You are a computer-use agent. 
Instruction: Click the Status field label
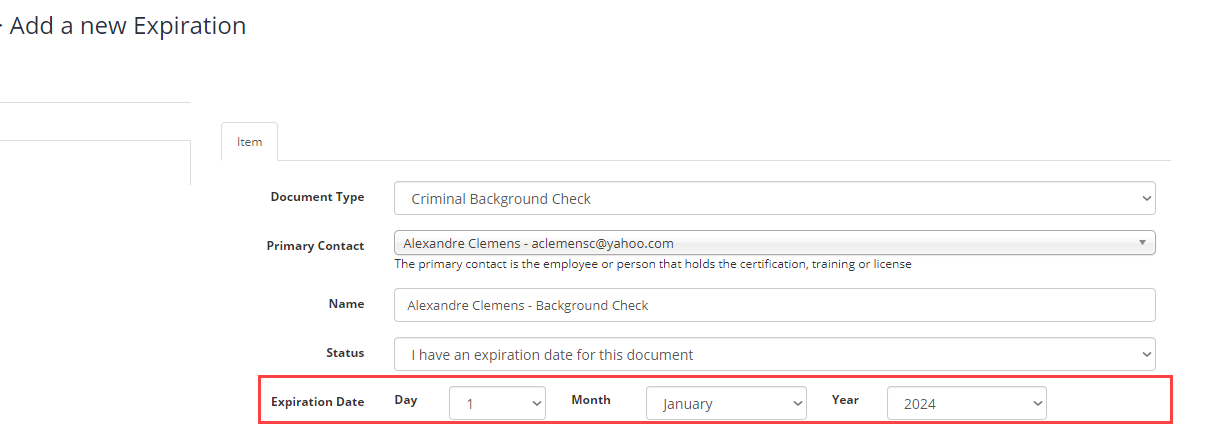[345, 353]
